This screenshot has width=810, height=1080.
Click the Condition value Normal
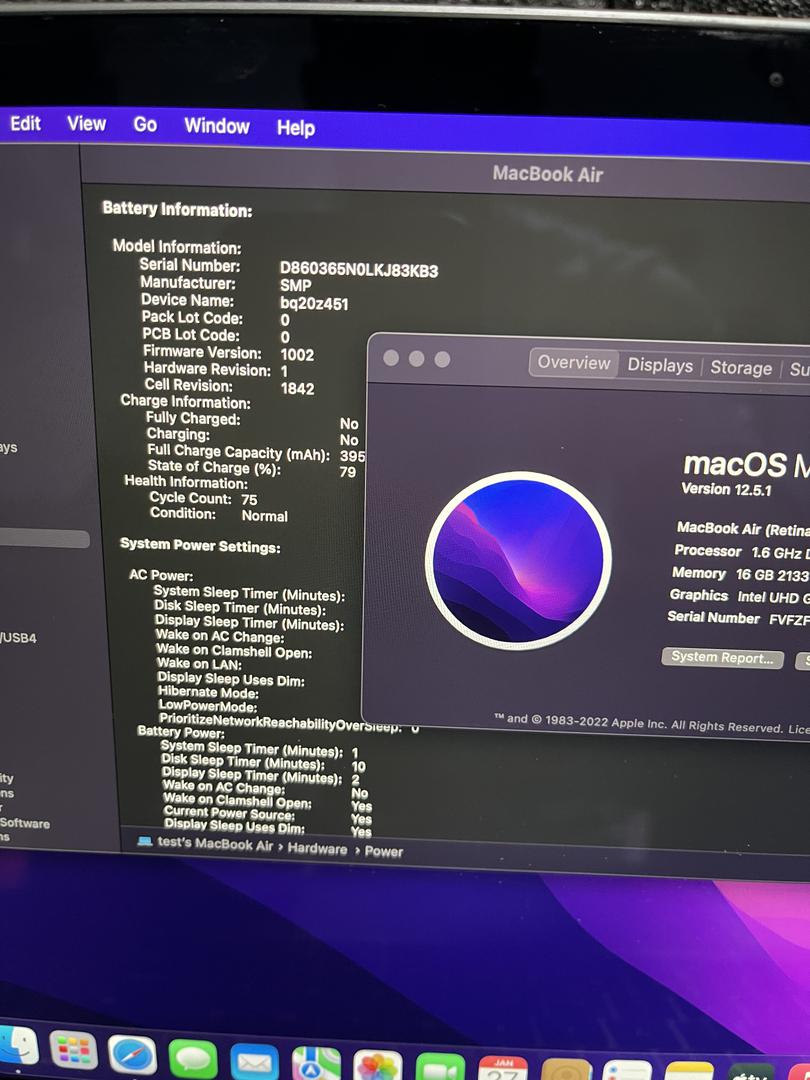[x=264, y=516]
